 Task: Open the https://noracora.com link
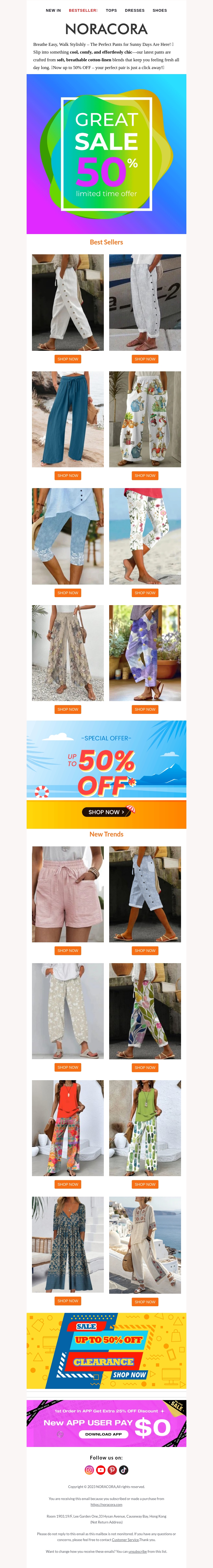(106, 1504)
